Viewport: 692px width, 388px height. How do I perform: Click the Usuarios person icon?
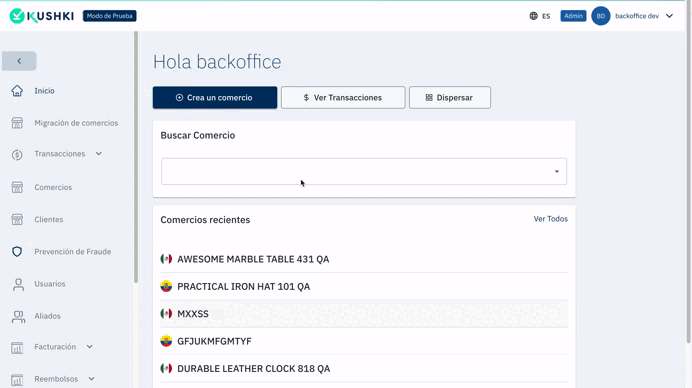(x=18, y=284)
